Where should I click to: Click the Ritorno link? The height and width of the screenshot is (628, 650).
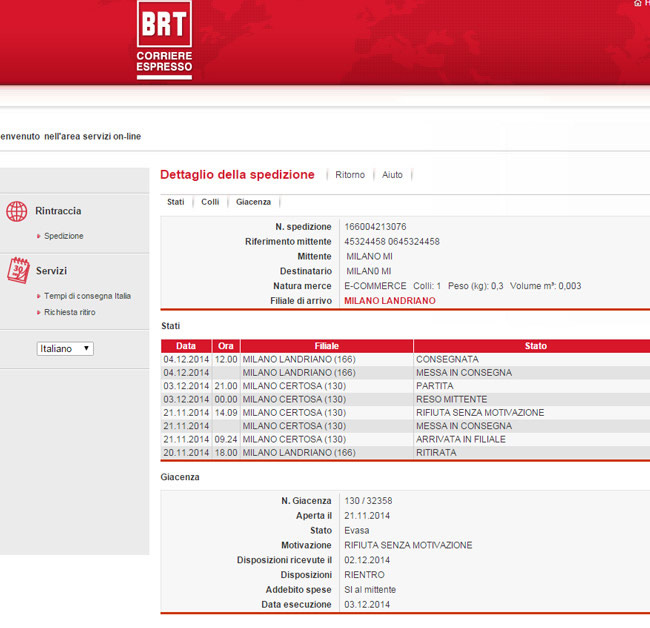350,175
